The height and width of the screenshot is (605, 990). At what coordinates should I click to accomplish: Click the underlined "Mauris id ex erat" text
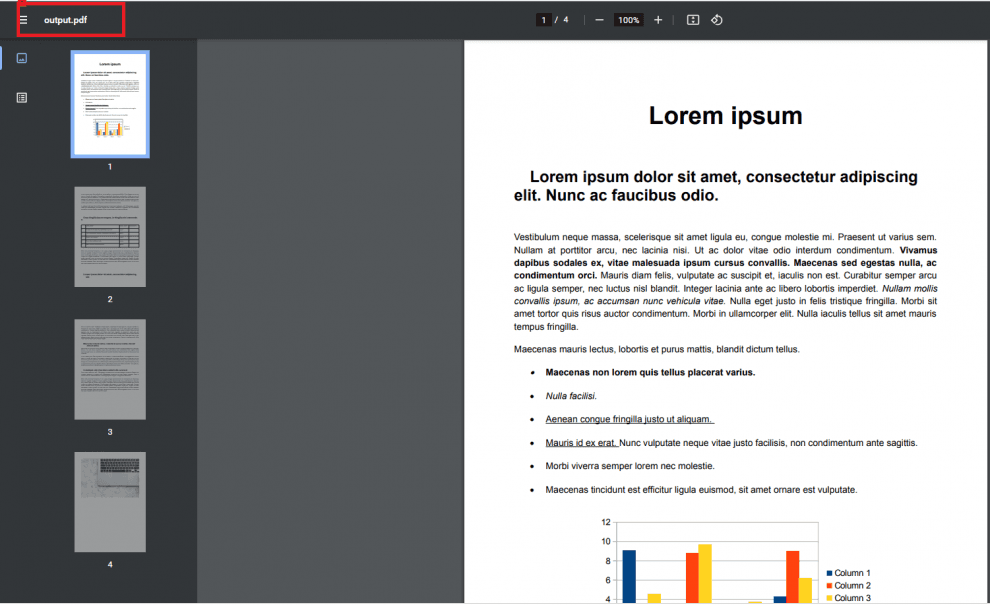(581, 442)
